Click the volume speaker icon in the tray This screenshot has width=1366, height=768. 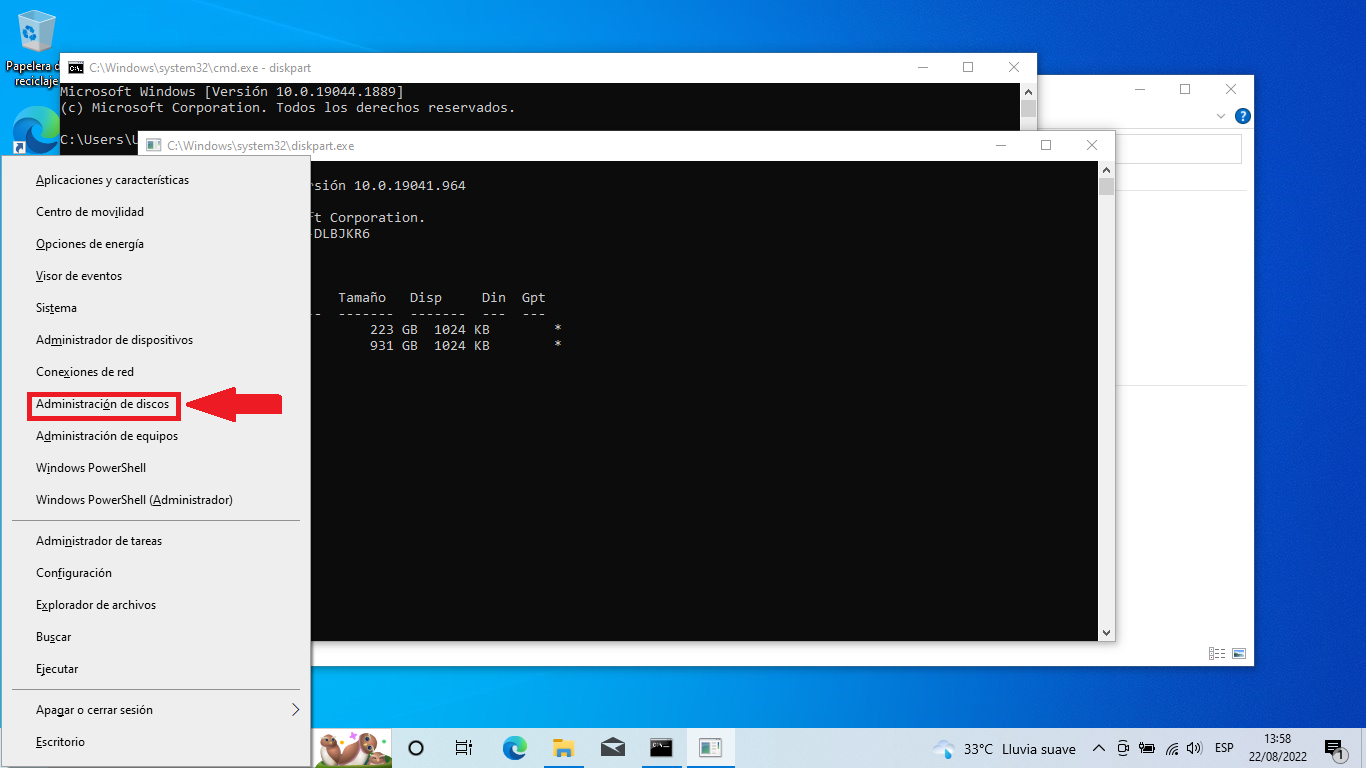pos(1194,748)
